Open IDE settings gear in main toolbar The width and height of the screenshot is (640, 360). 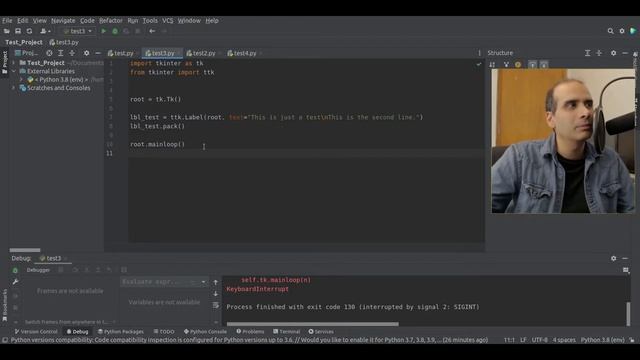click(x=622, y=31)
